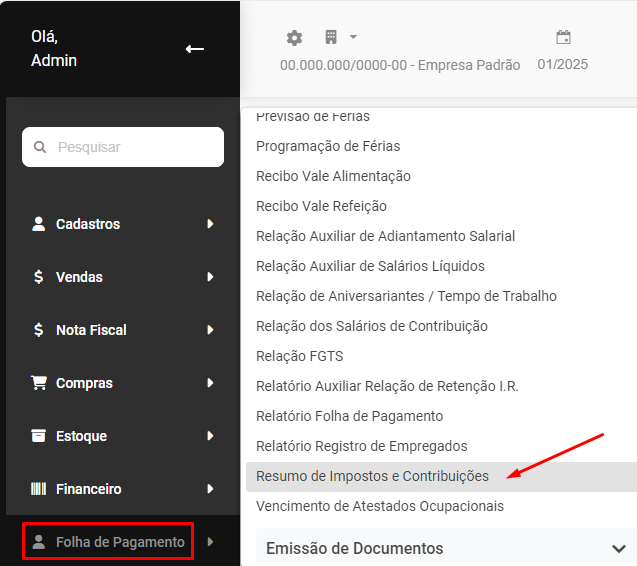
Task: Select Resumo de Impostos e Contribuições
Action: pos(441,476)
